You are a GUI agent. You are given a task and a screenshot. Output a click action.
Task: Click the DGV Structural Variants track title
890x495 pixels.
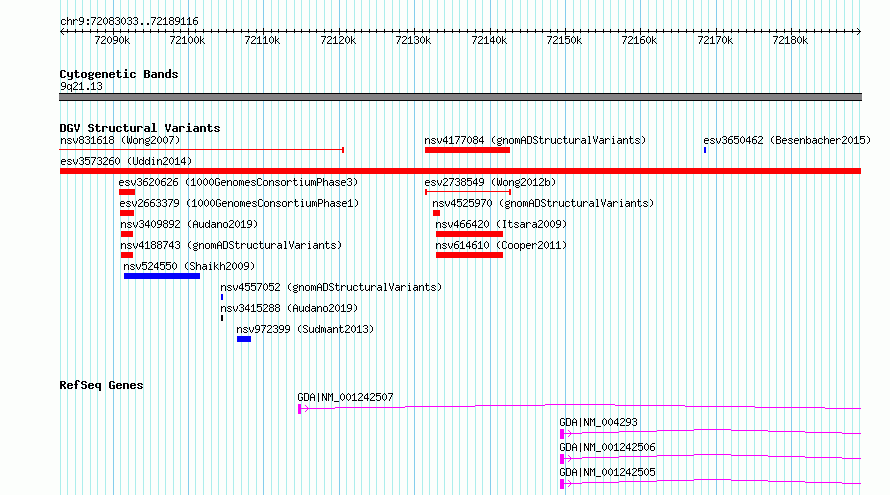(140, 128)
